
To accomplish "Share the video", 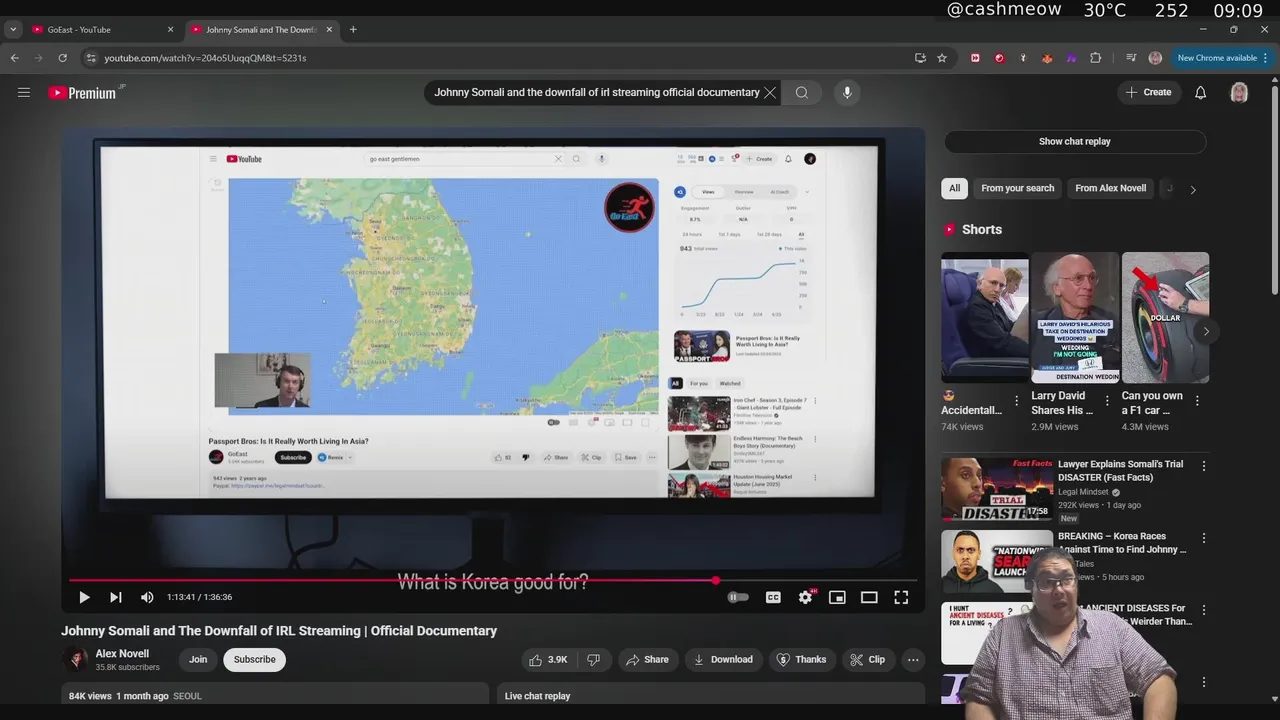I will pyautogui.click(x=647, y=660).
